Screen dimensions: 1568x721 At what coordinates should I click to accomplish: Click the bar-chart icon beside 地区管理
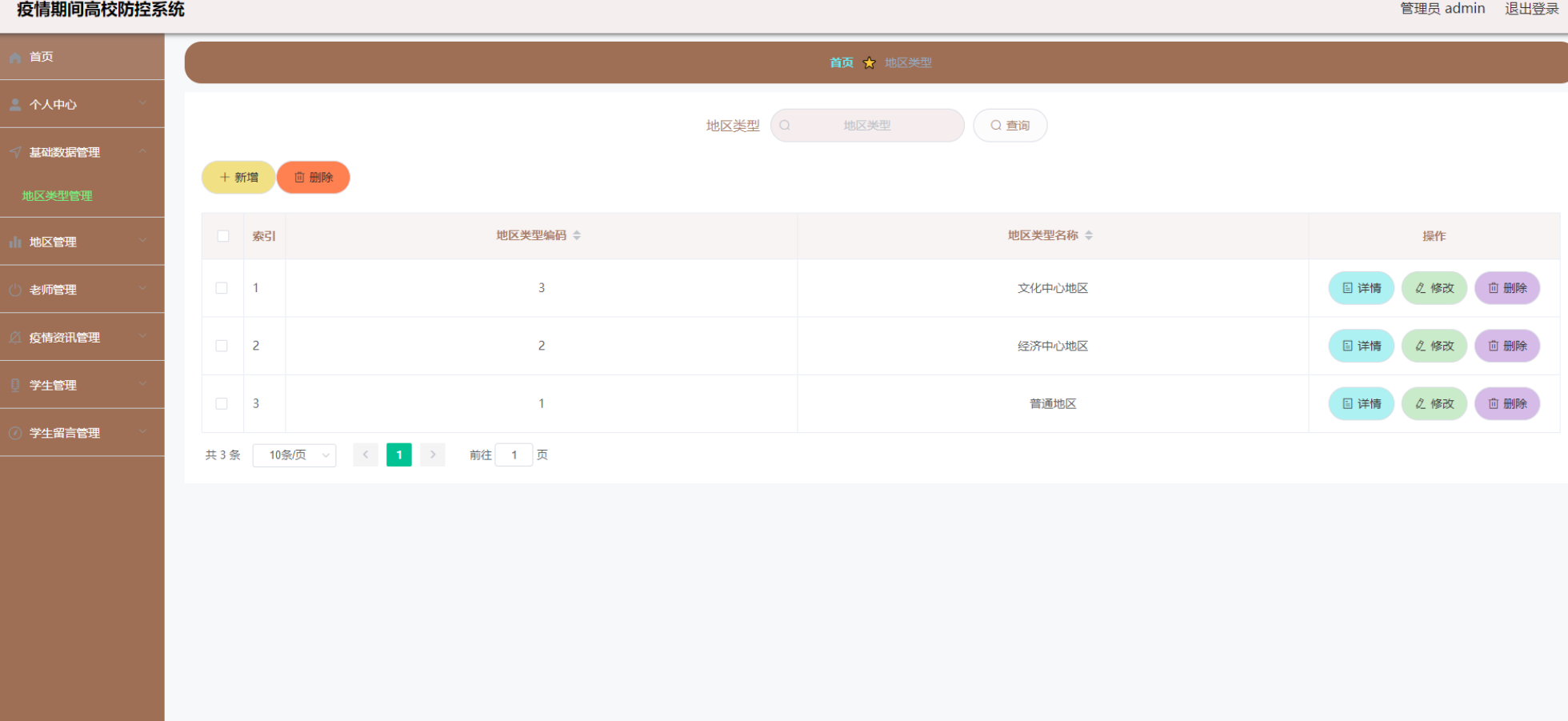tap(15, 242)
